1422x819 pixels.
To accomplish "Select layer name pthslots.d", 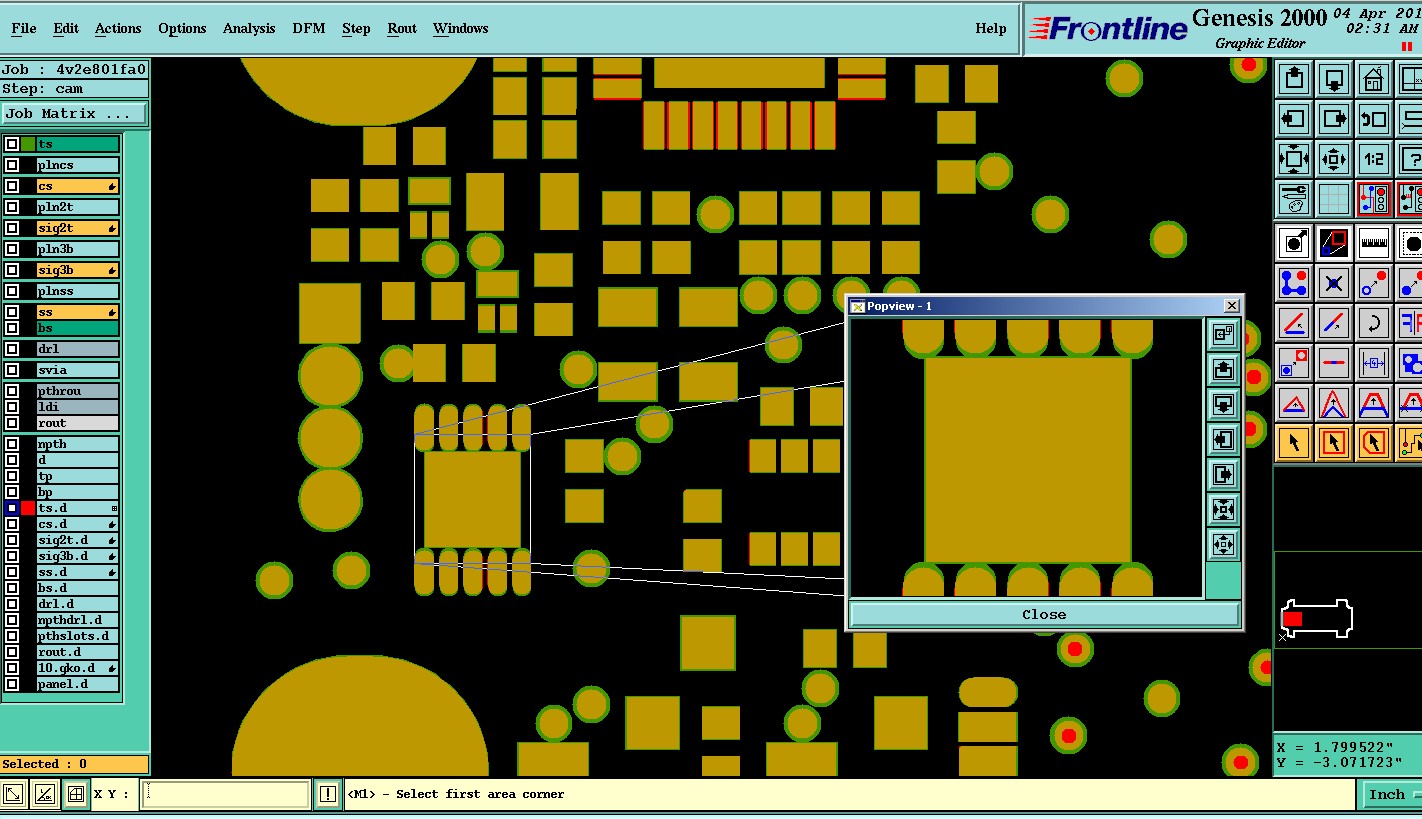I will point(78,636).
